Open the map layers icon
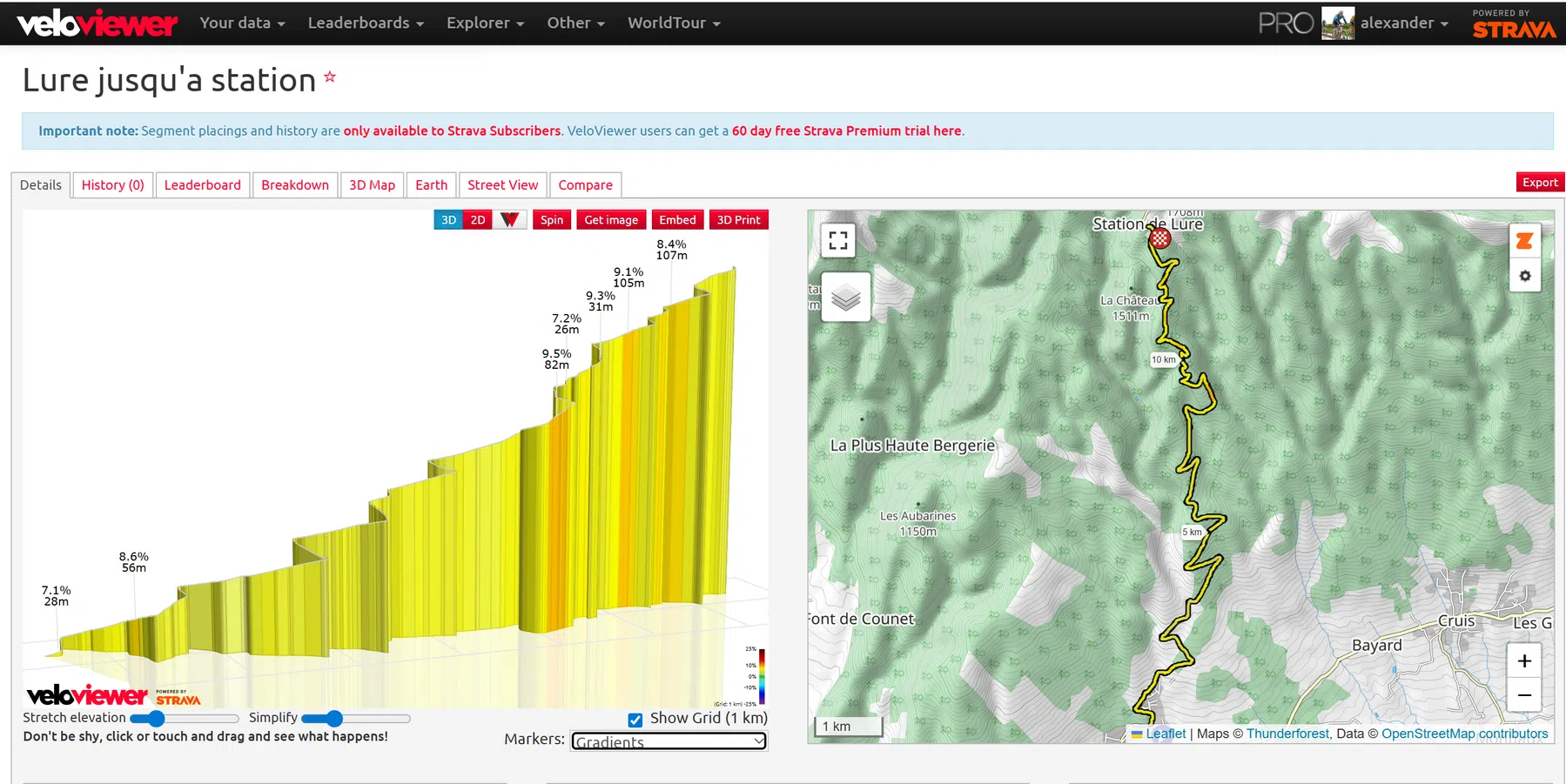The width and height of the screenshot is (1566, 784). [843, 297]
